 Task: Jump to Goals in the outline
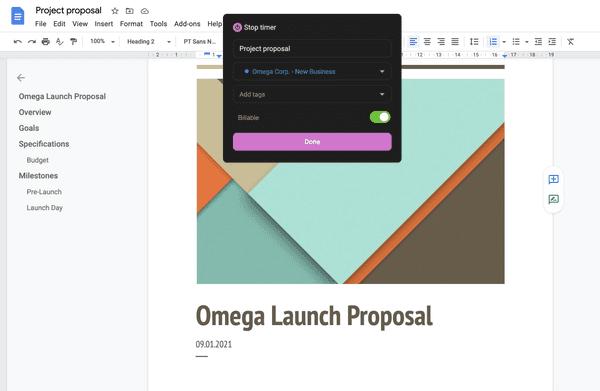click(29, 128)
